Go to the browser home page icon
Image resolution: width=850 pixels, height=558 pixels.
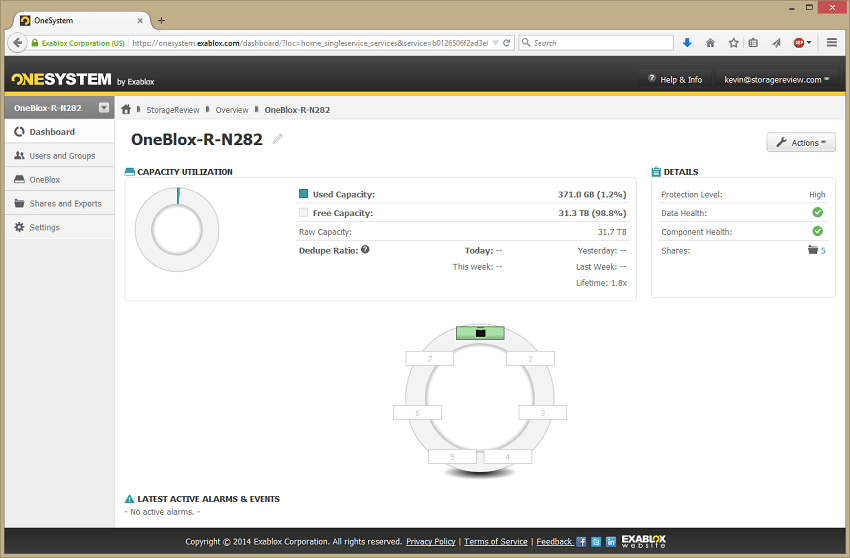click(710, 43)
